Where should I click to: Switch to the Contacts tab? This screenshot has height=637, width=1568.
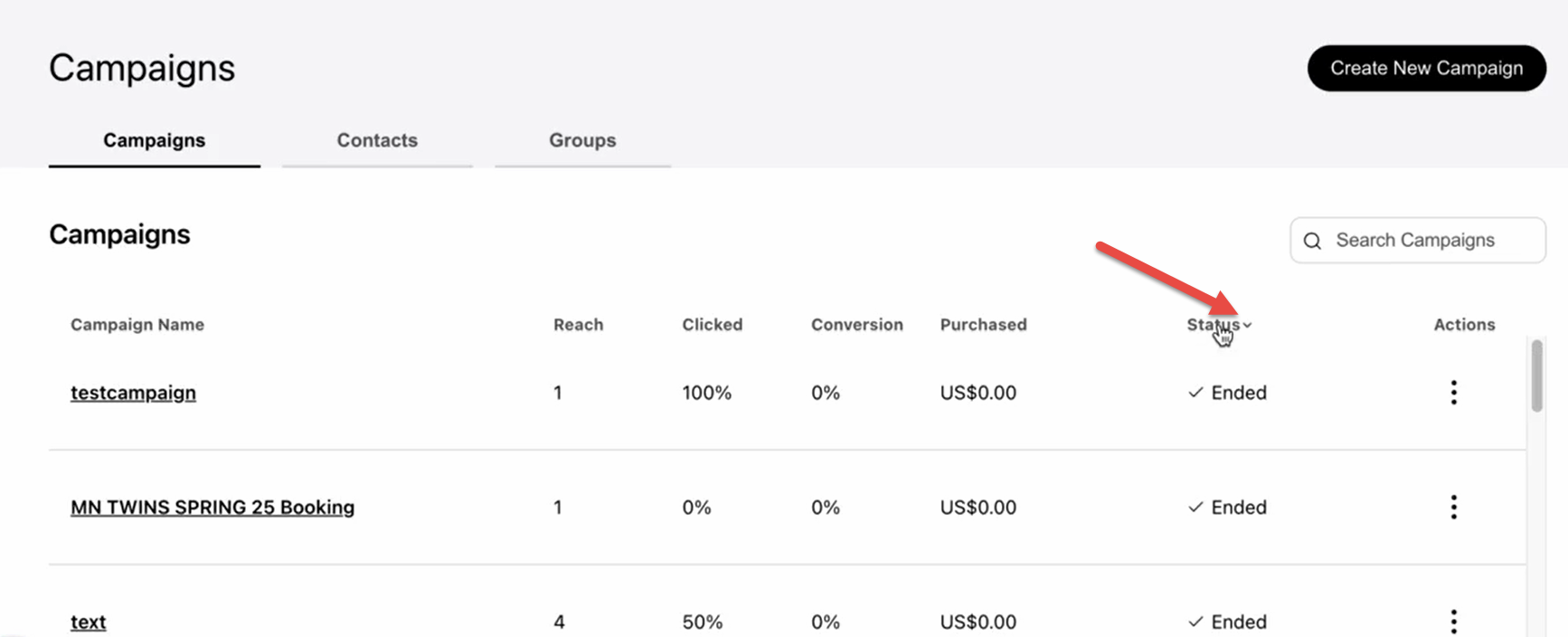377,140
